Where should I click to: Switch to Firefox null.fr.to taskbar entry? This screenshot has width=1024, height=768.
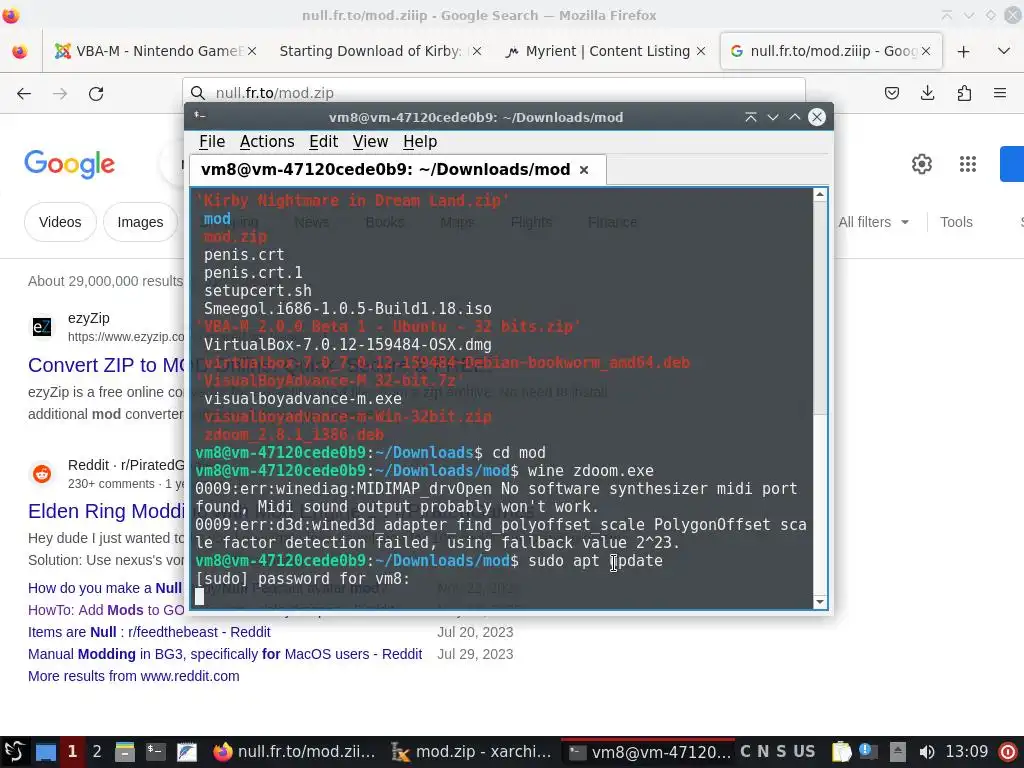coord(295,752)
